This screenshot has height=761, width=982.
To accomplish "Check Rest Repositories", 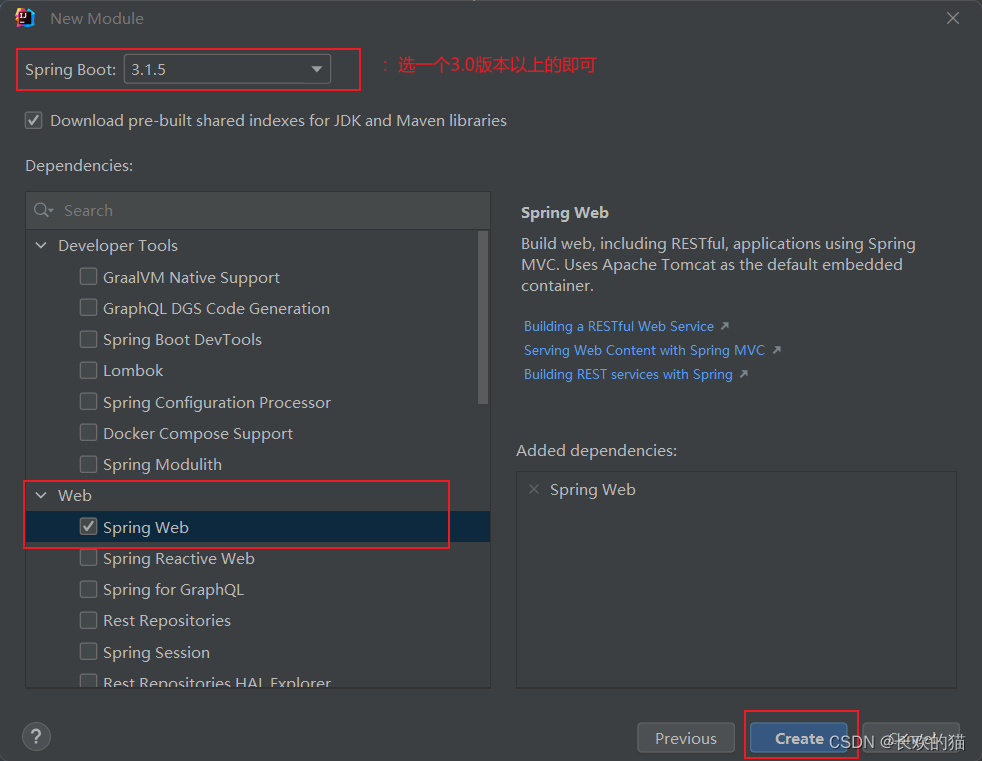I will pyautogui.click(x=88, y=620).
